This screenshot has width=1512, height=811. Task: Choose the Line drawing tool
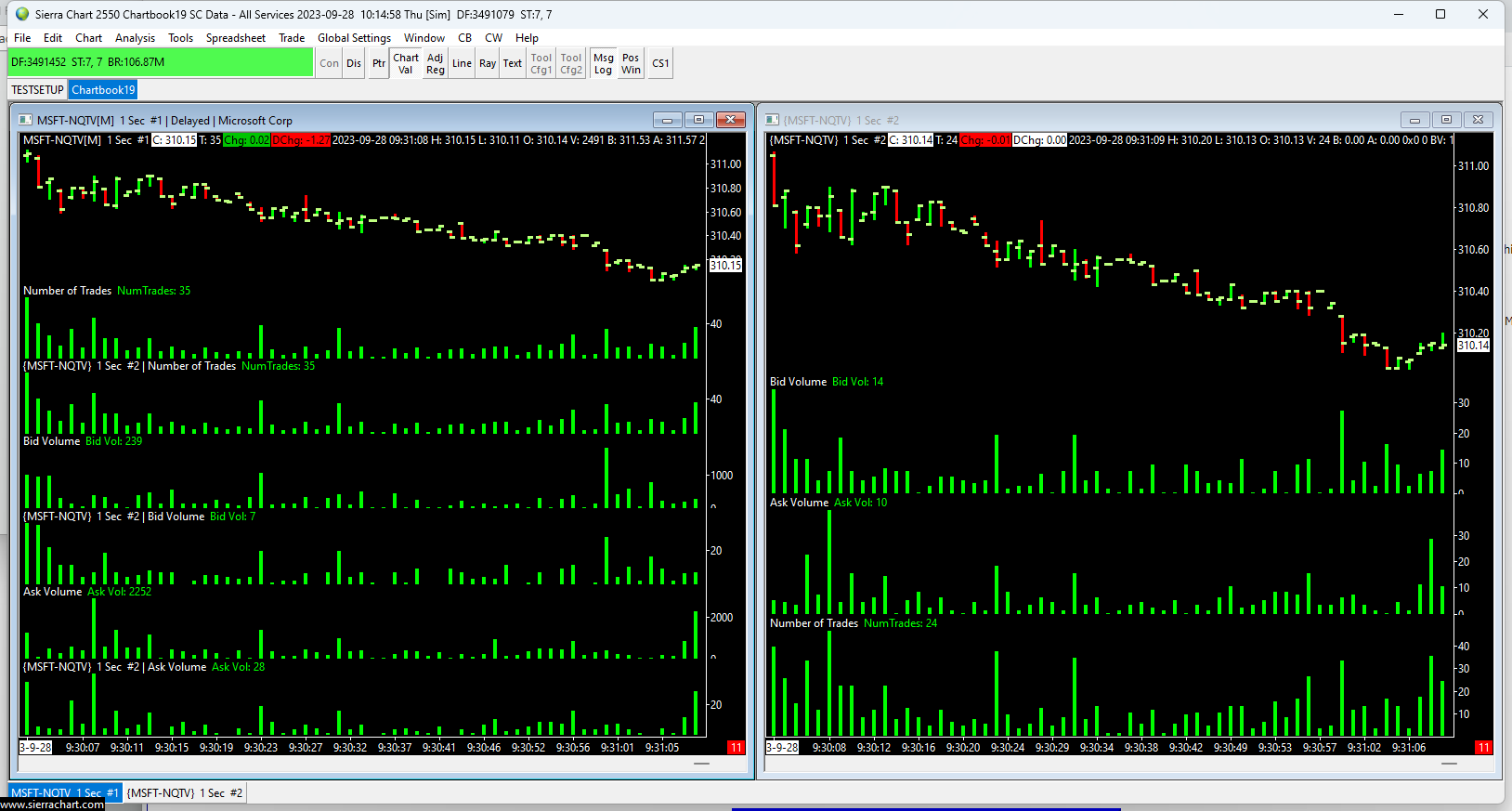pyautogui.click(x=462, y=63)
